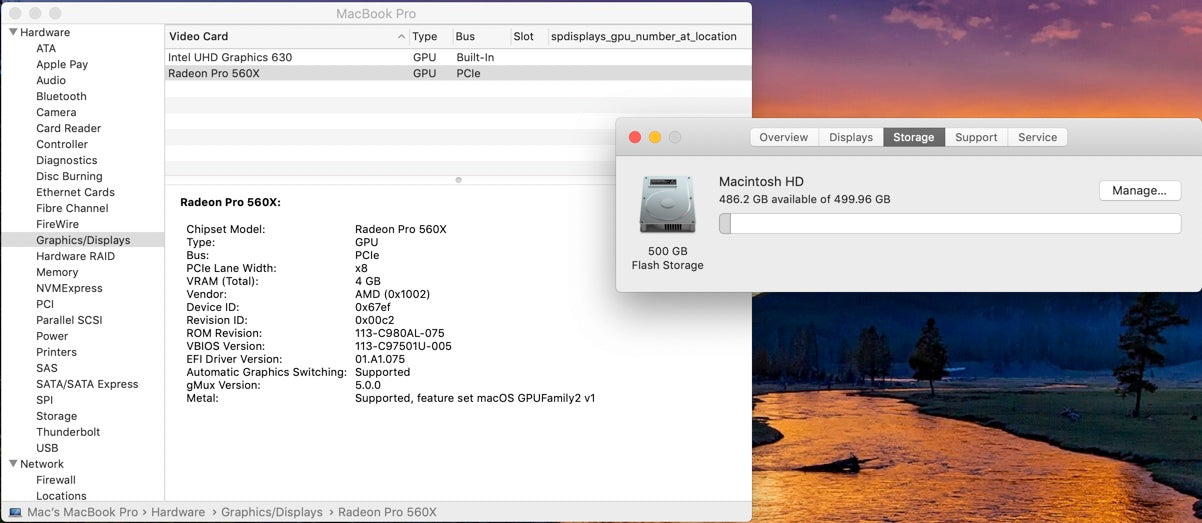Open the Service tab
The image size is (1202, 523).
point(1037,137)
